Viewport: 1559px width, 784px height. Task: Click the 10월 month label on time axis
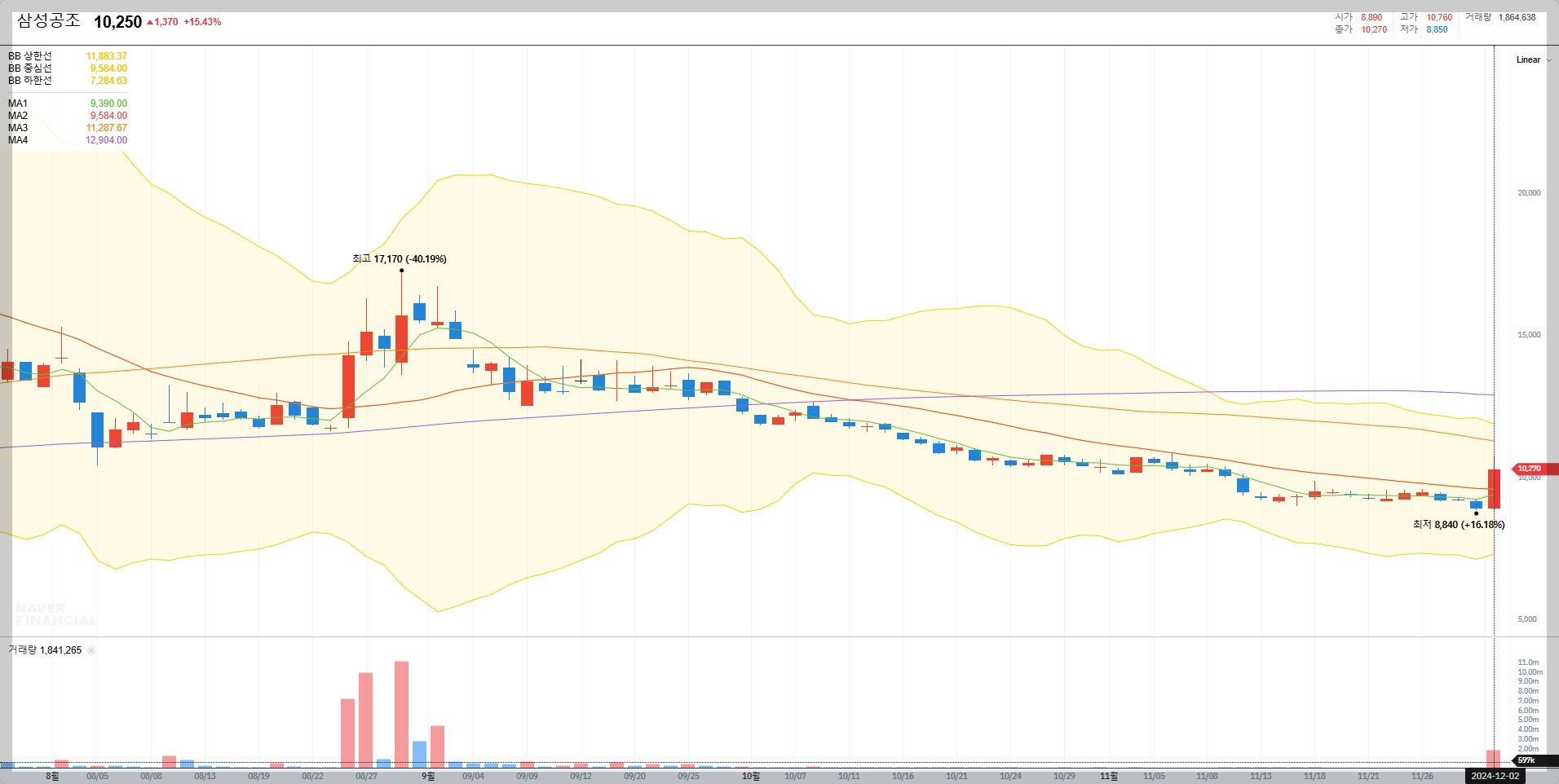coord(751,777)
